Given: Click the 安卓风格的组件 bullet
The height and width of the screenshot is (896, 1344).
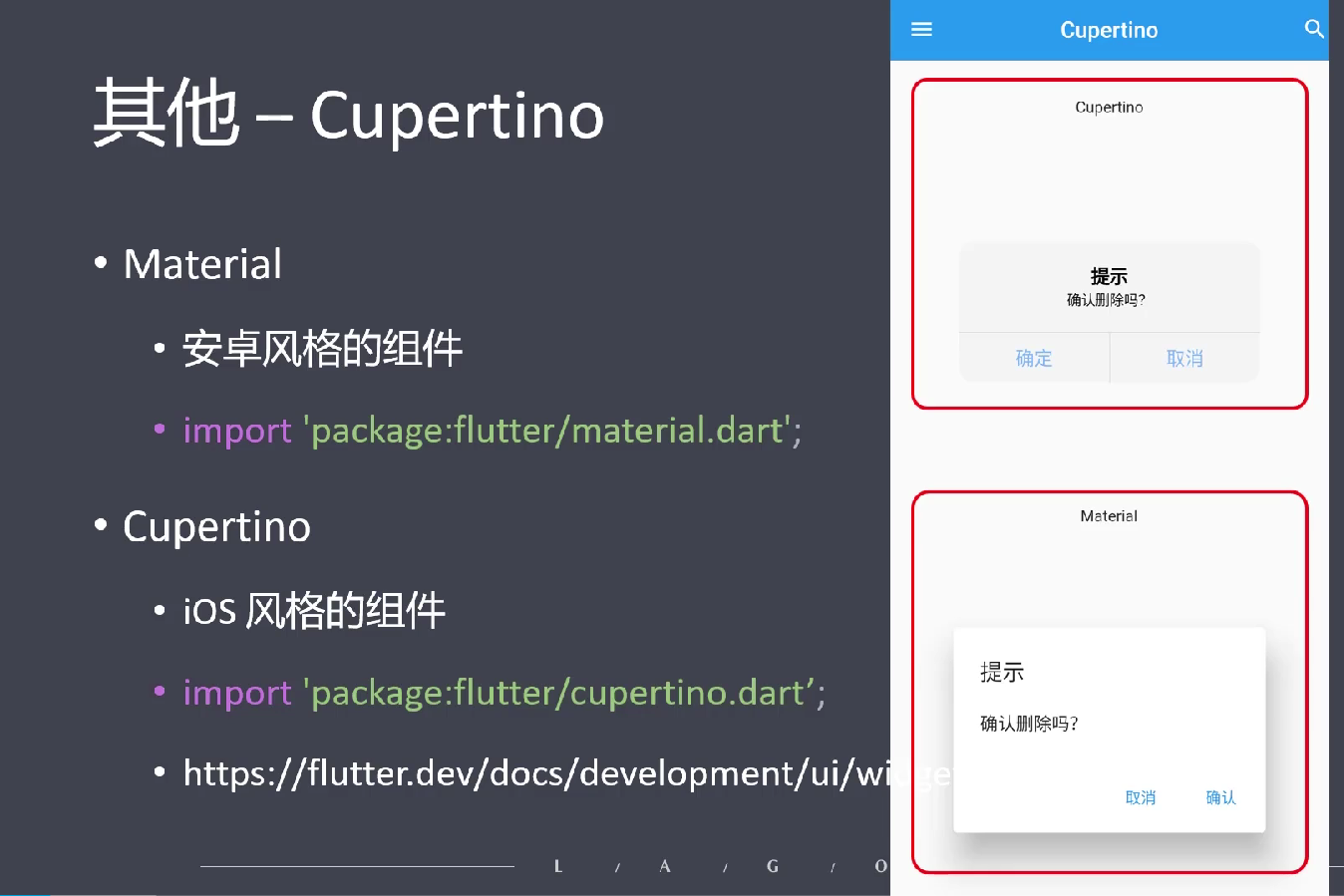Looking at the screenshot, I should [x=322, y=349].
